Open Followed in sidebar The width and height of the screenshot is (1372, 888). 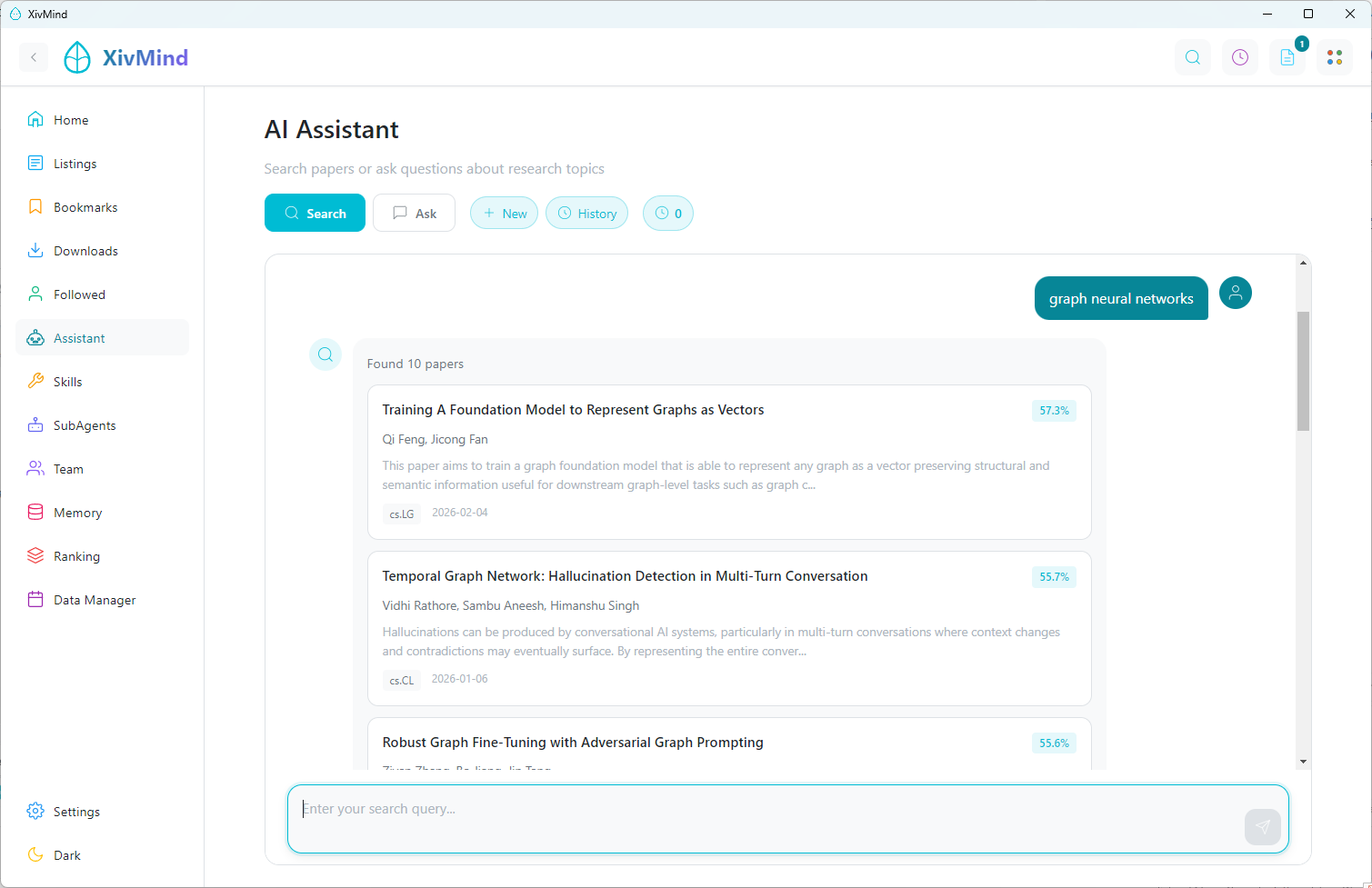tap(102, 294)
